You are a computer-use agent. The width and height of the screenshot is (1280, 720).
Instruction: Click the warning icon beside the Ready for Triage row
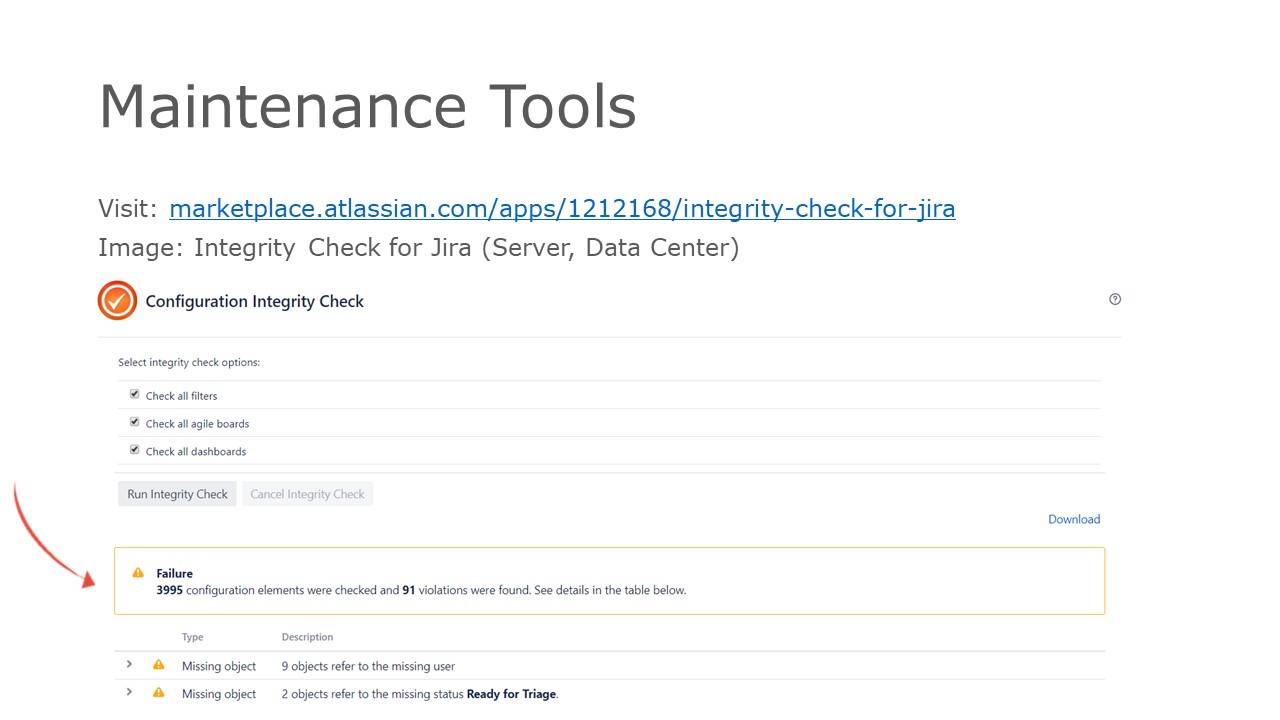click(x=158, y=693)
